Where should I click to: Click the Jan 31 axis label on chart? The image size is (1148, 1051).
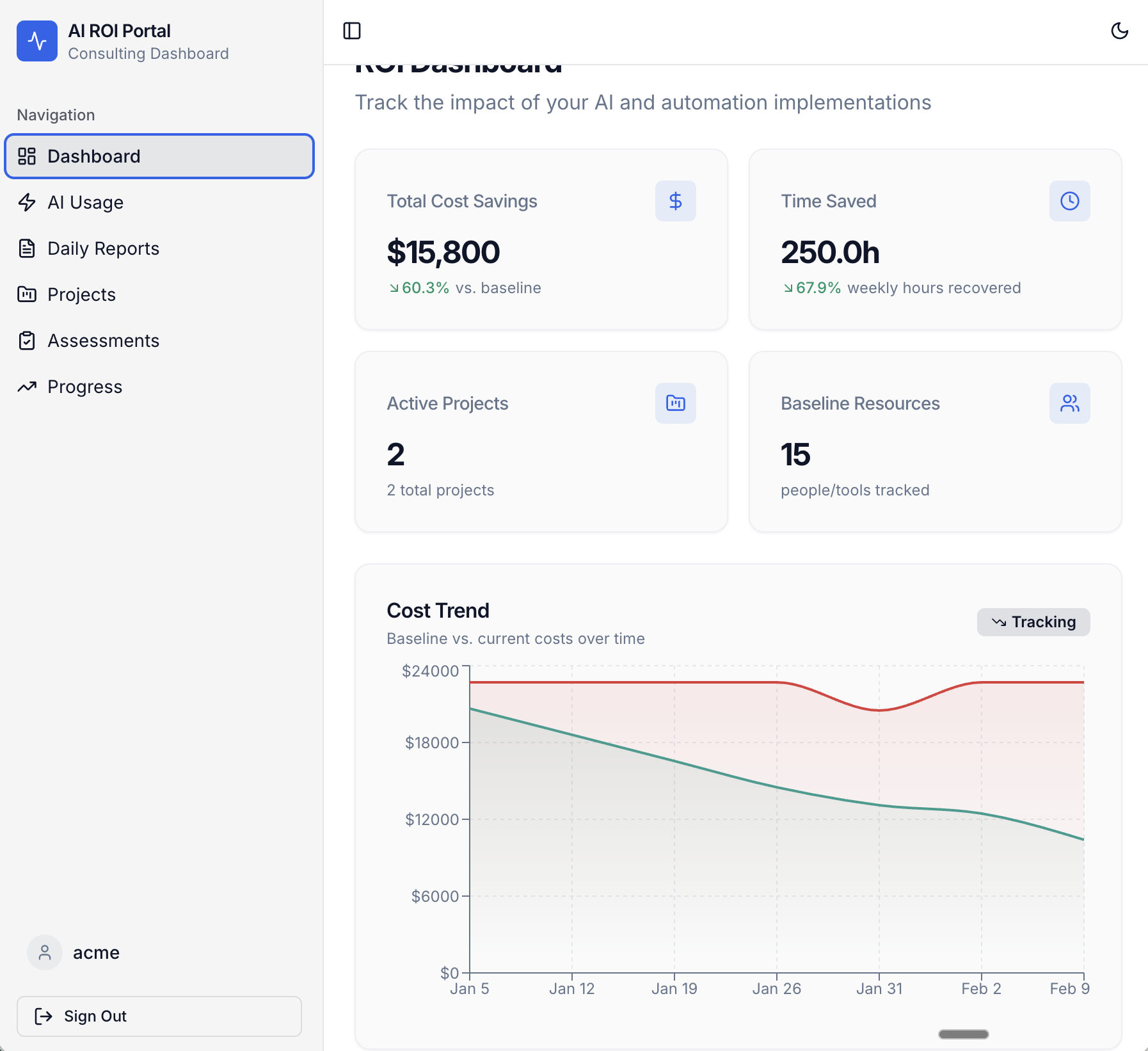879,989
